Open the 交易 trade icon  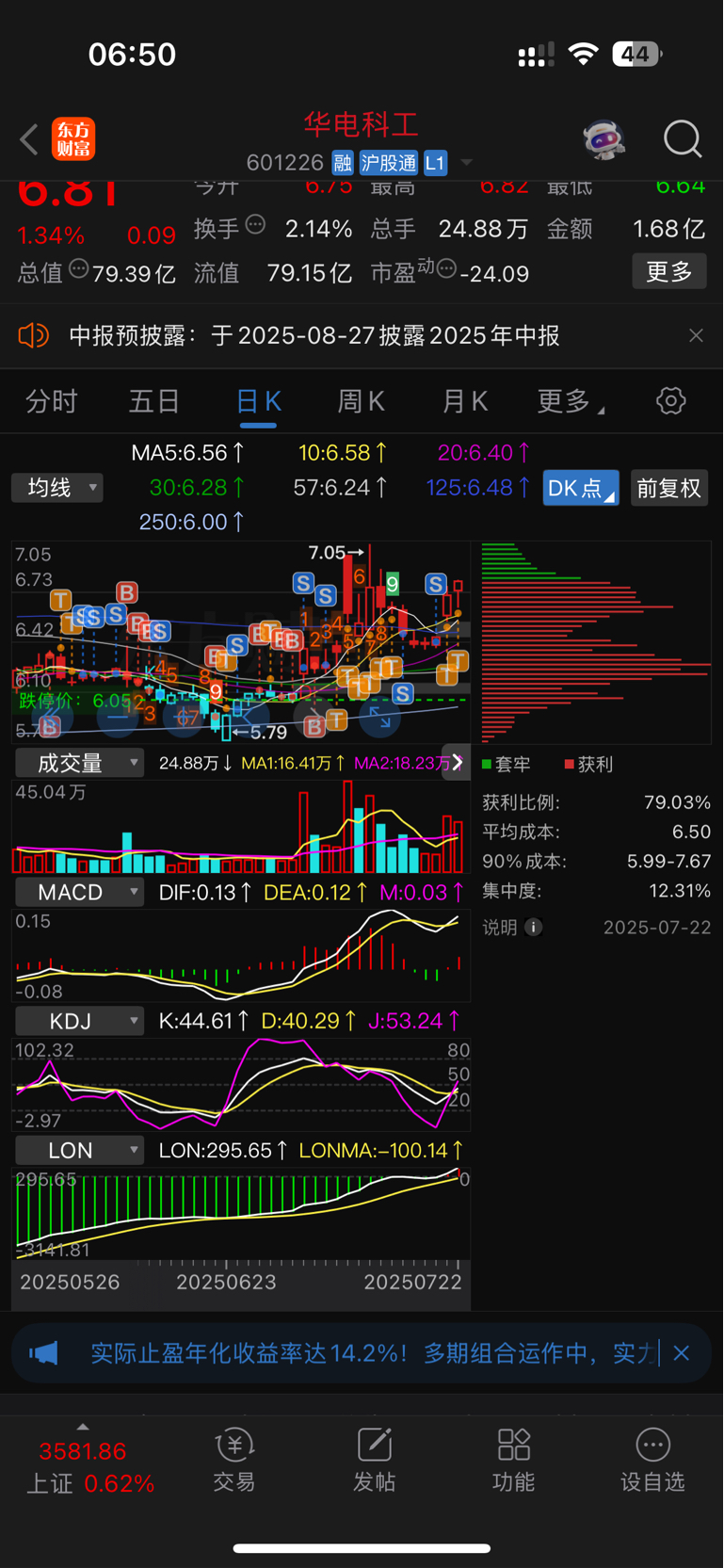233,1445
